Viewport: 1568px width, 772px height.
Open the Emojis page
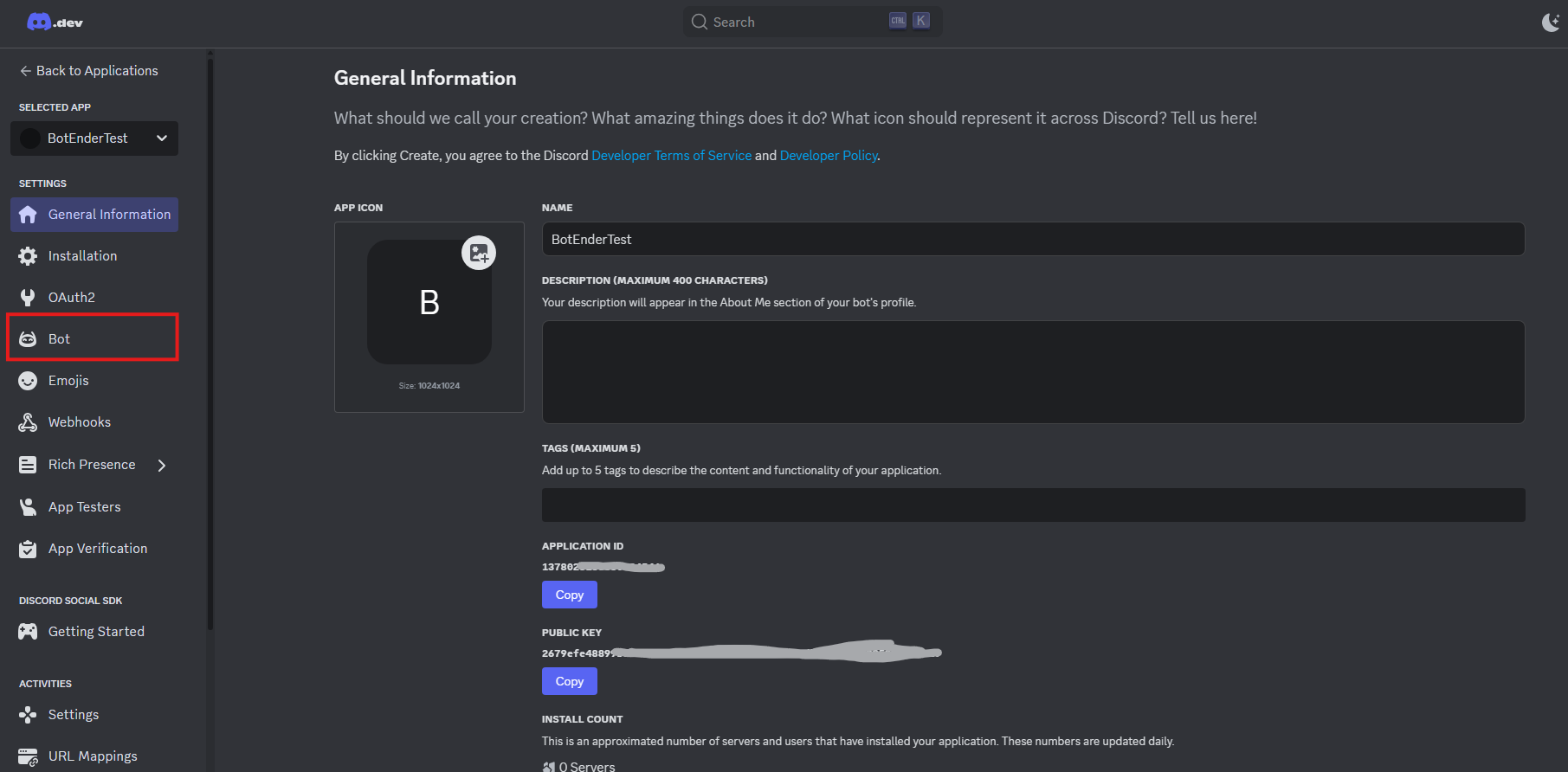[x=94, y=381]
